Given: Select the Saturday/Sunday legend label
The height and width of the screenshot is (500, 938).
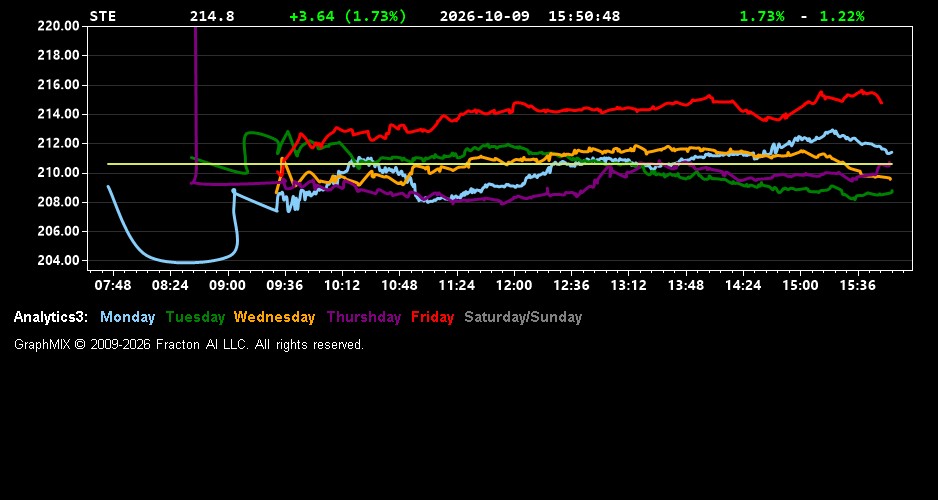Looking at the screenshot, I should point(523,318).
